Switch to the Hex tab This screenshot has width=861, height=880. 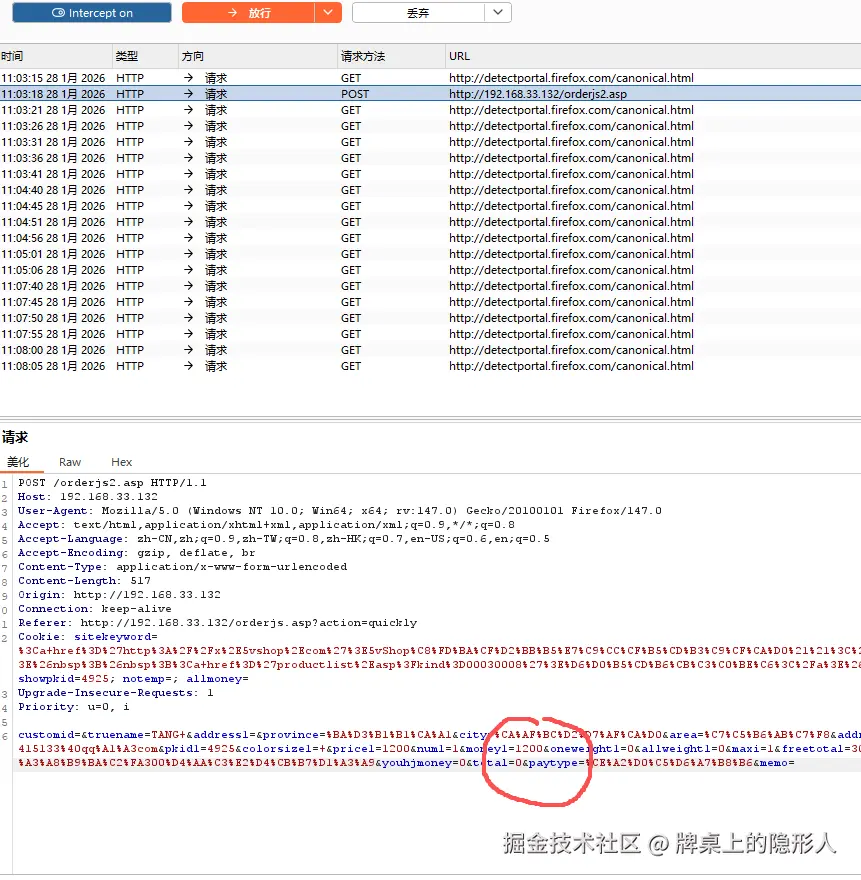pos(121,461)
